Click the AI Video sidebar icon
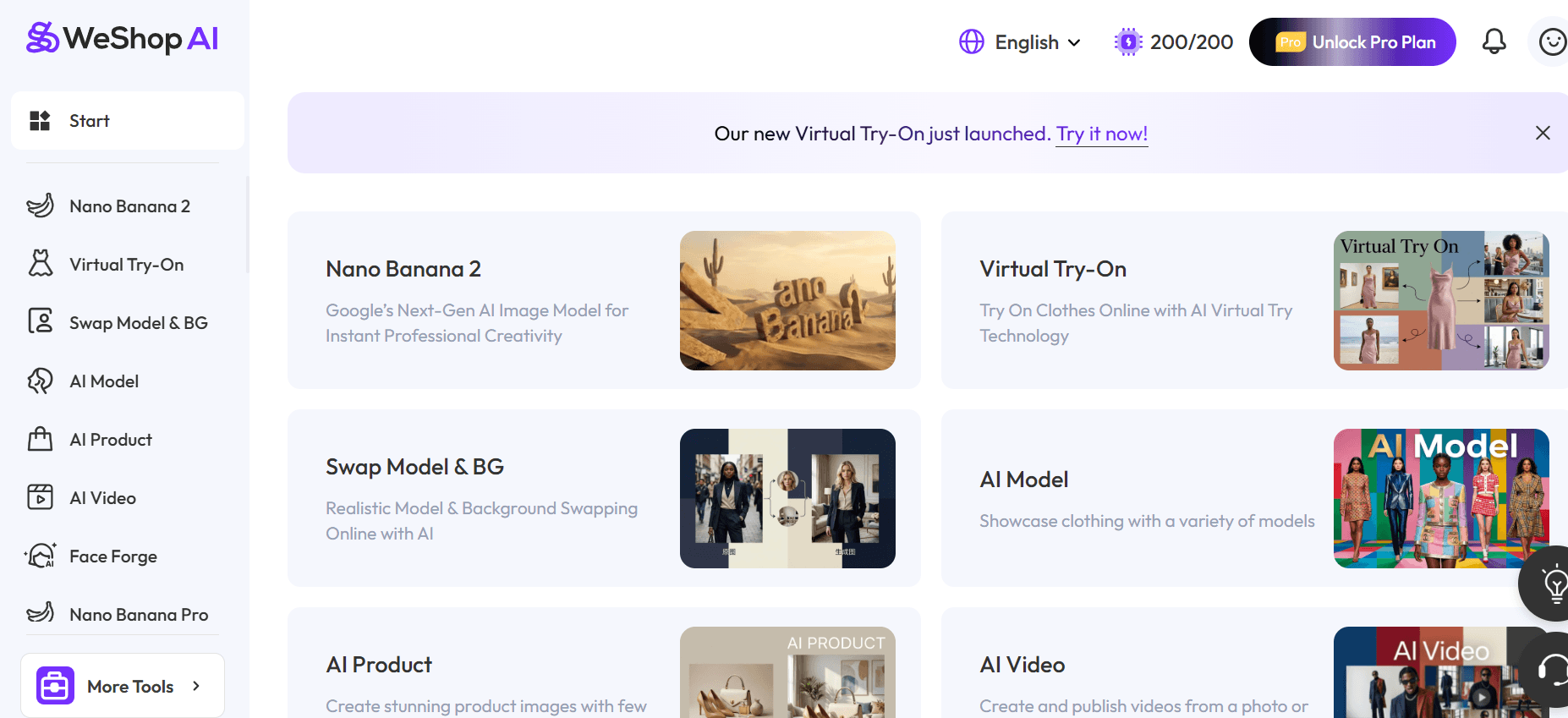Viewport: 1568px width, 718px height. point(40,497)
